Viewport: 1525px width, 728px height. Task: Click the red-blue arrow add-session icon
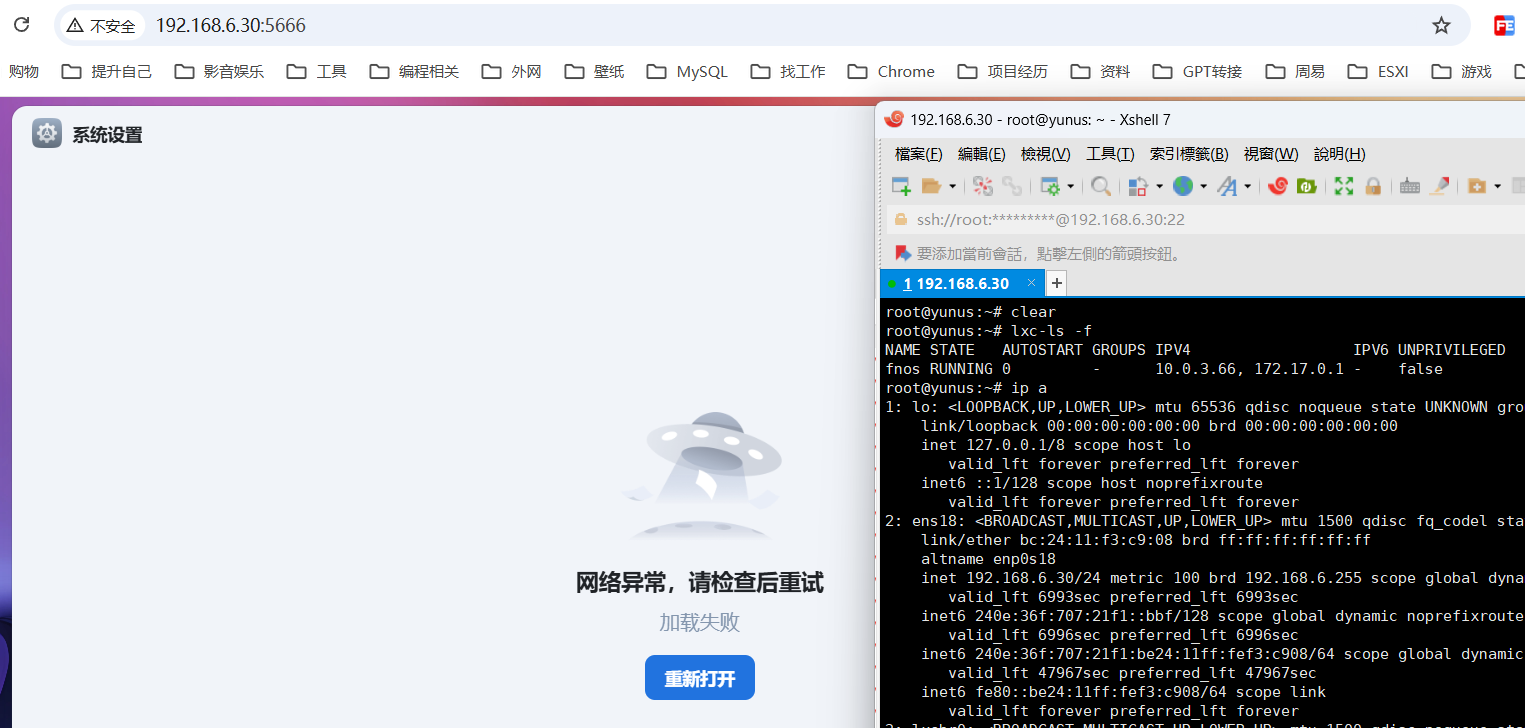tap(903, 253)
